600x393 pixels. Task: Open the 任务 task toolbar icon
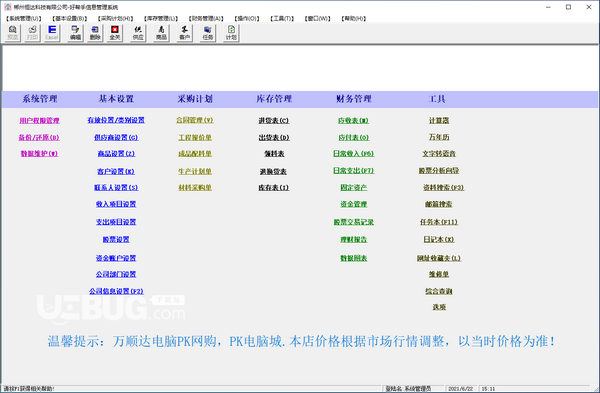pyautogui.click(x=208, y=33)
